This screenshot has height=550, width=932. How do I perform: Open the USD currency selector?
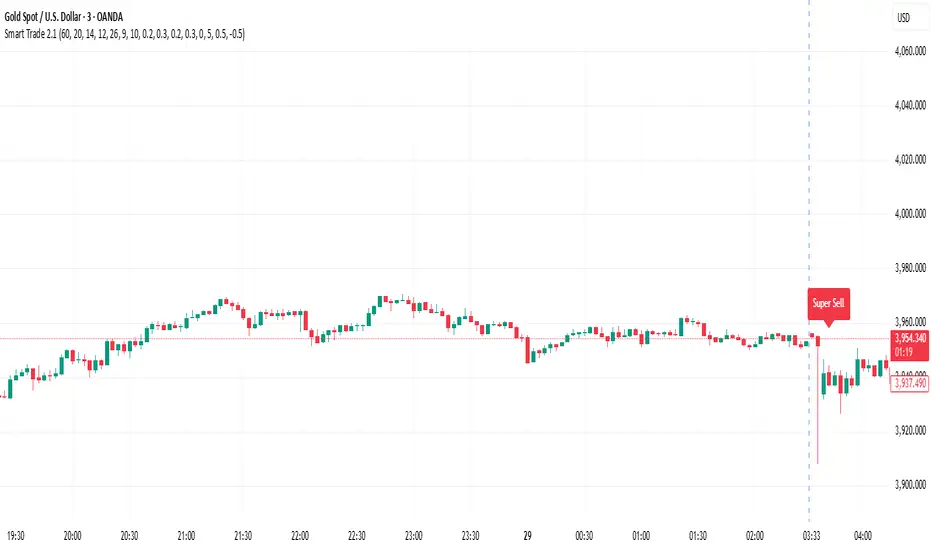click(x=903, y=18)
